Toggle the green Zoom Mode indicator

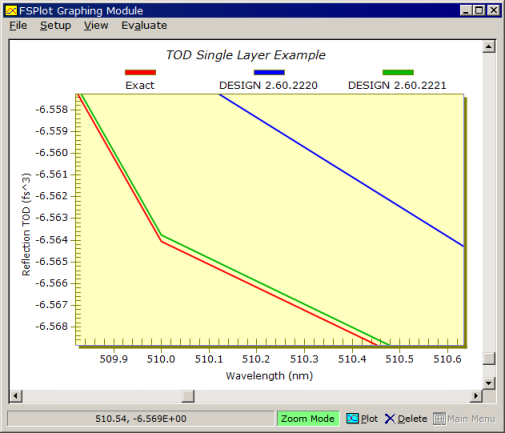coord(308,419)
